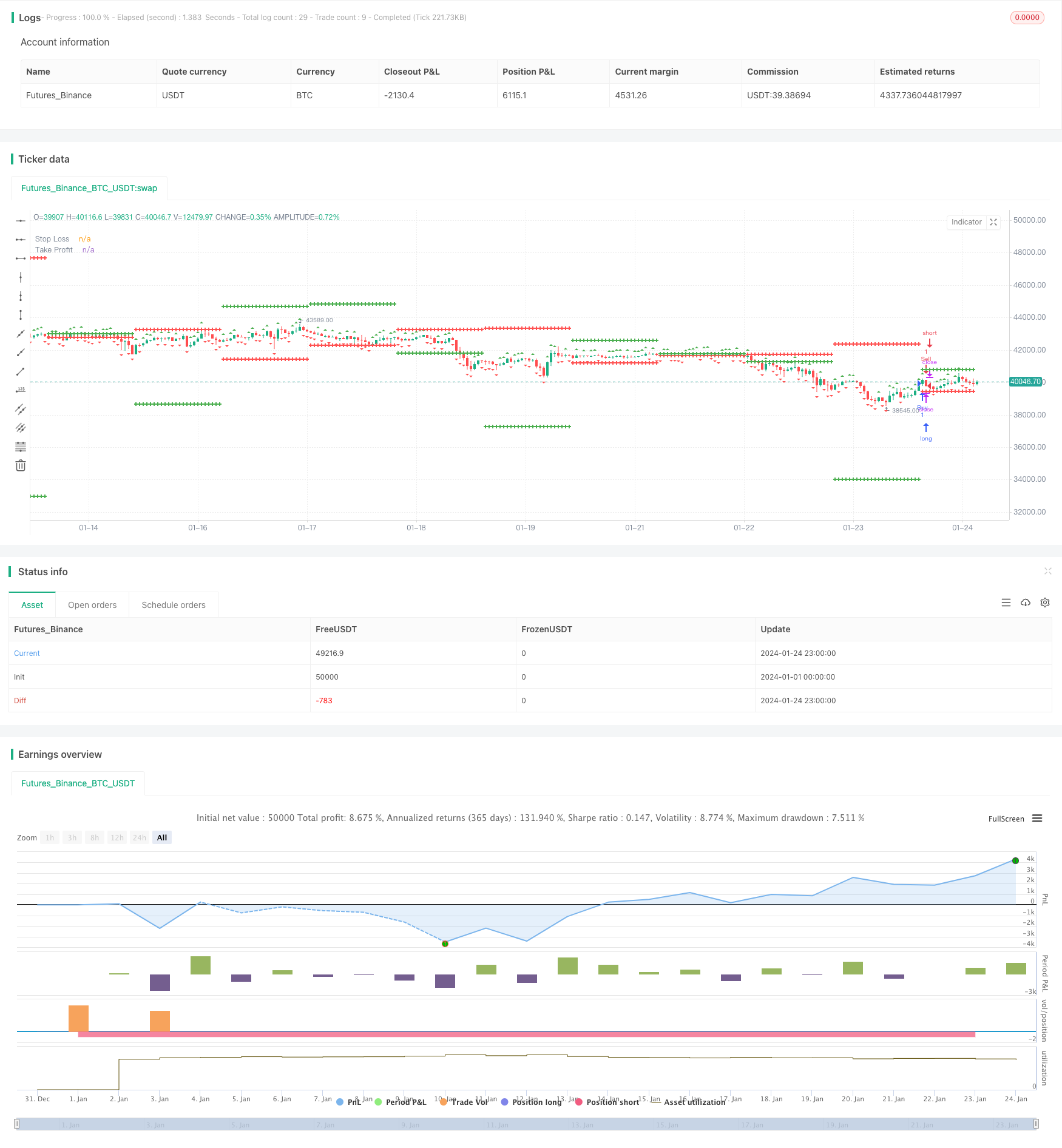This screenshot has width=1062, height=1148.
Task: Toggle the Position short legend series
Action: pyautogui.click(x=607, y=1102)
